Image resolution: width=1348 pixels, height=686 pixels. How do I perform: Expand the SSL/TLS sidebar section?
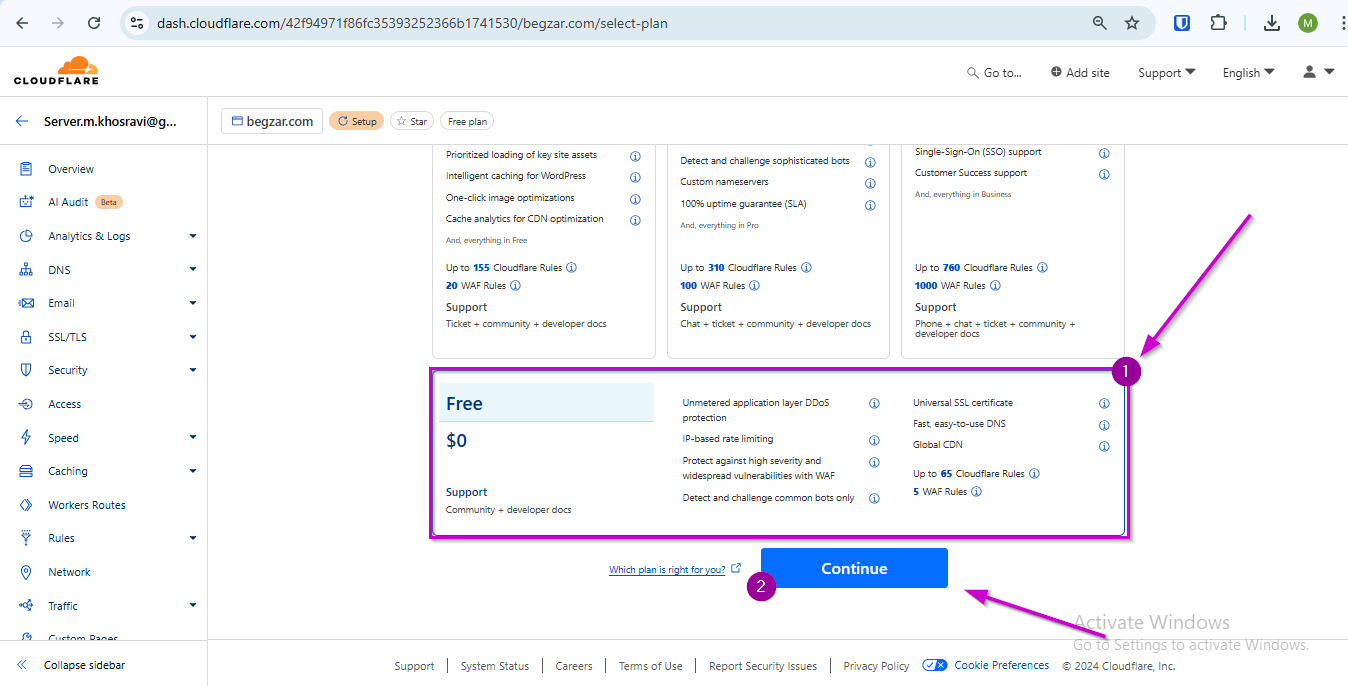tap(192, 337)
